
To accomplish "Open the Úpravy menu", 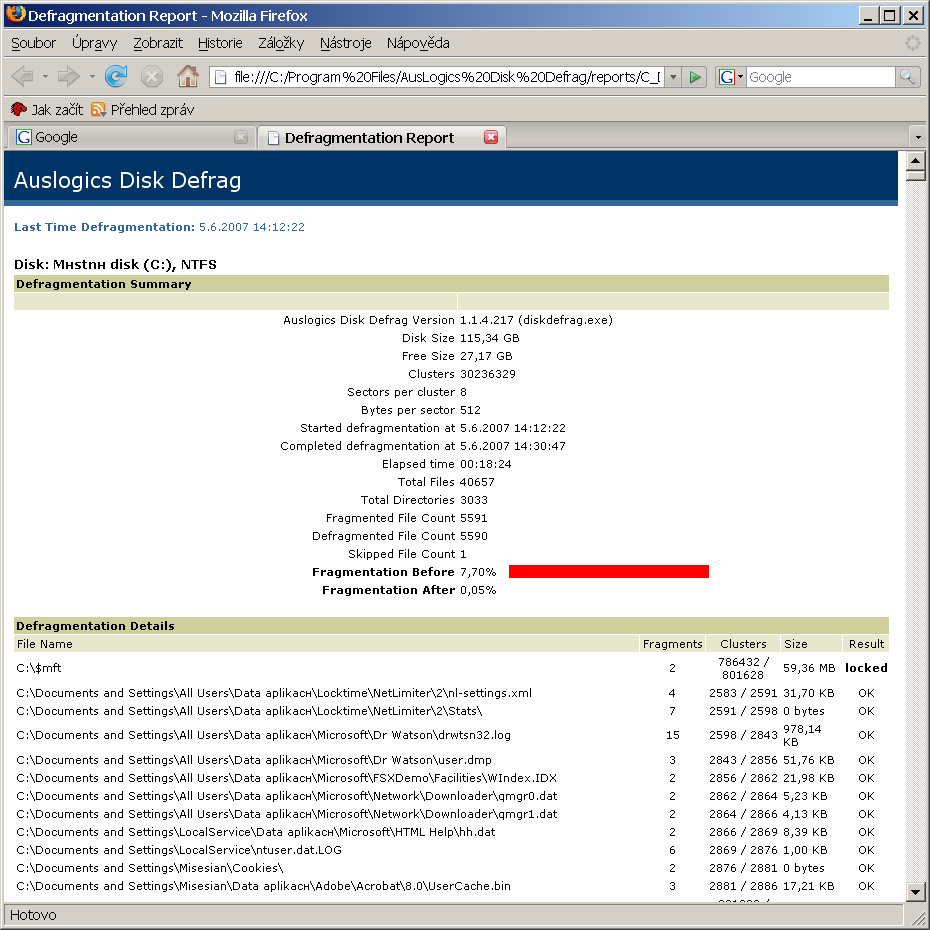I will click(x=94, y=43).
